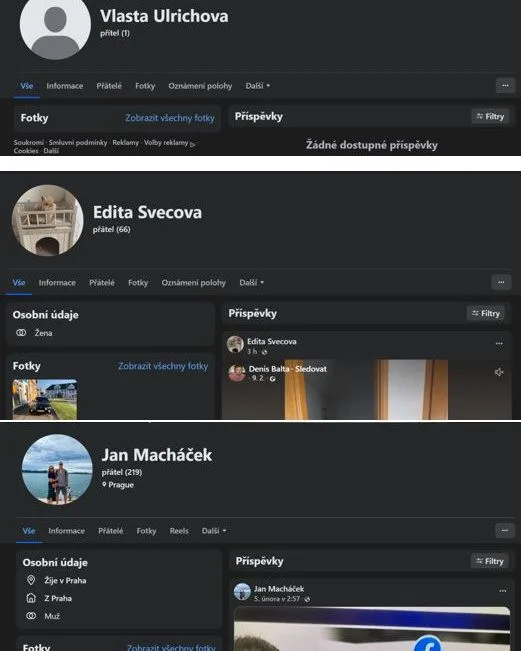
Task: Open three-dots menu on Jan Macháček profile bar
Action: pos(505,530)
